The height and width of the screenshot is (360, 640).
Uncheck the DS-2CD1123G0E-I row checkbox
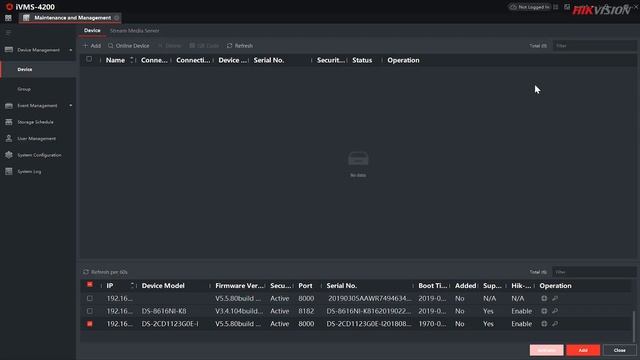coord(90,324)
